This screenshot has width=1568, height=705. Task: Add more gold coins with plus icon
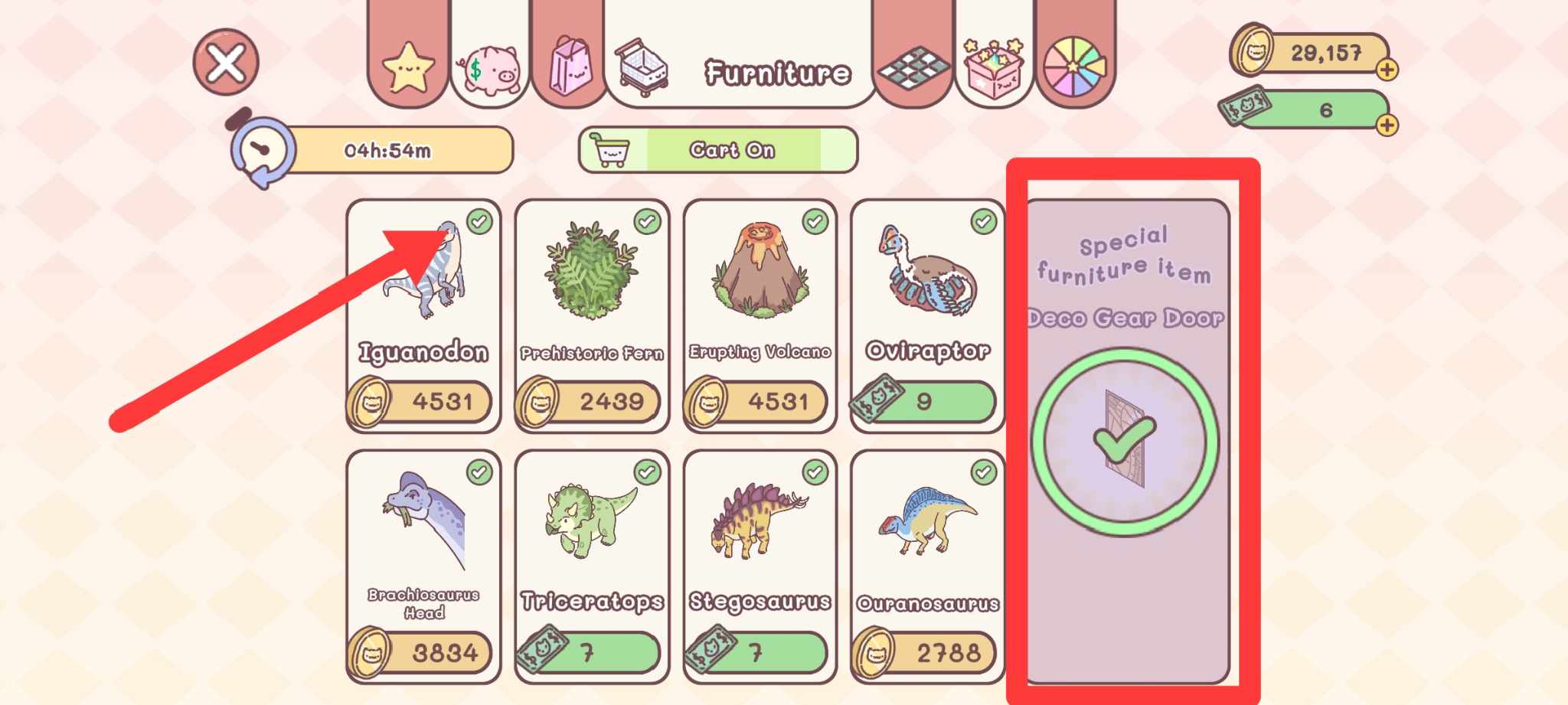pyautogui.click(x=1387, y=70)
